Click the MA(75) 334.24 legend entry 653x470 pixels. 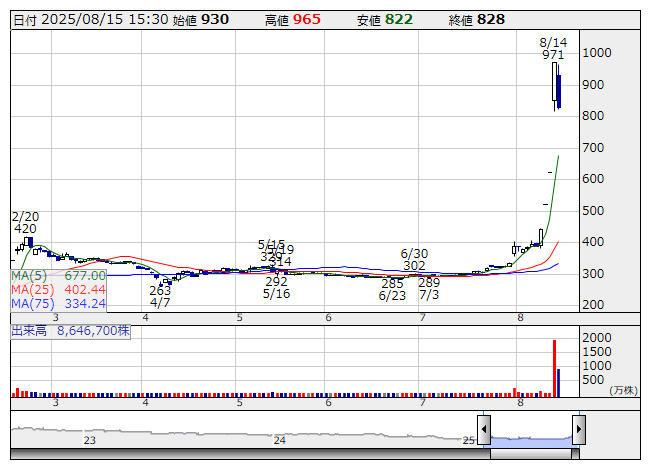[x=58, y=304]
